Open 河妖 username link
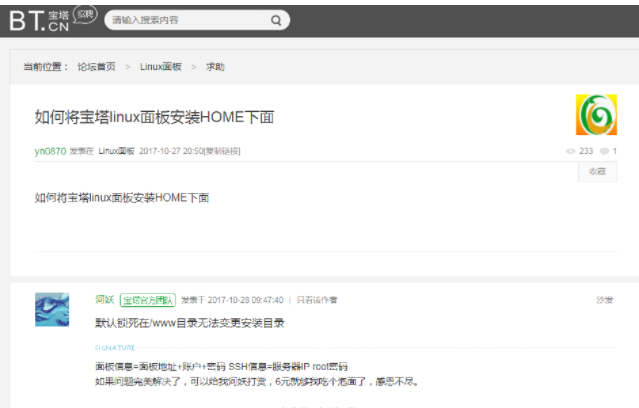This screenshot has height=408, width=639. pos(104,299)
